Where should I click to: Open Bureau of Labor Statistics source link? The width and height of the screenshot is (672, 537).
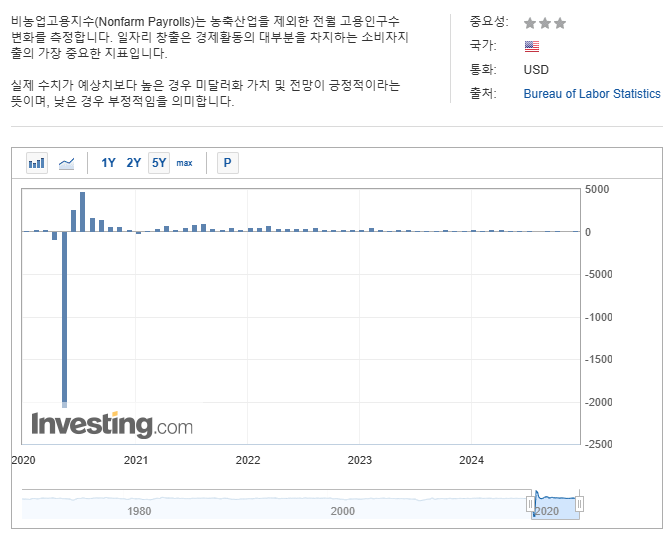coord(592,94)
